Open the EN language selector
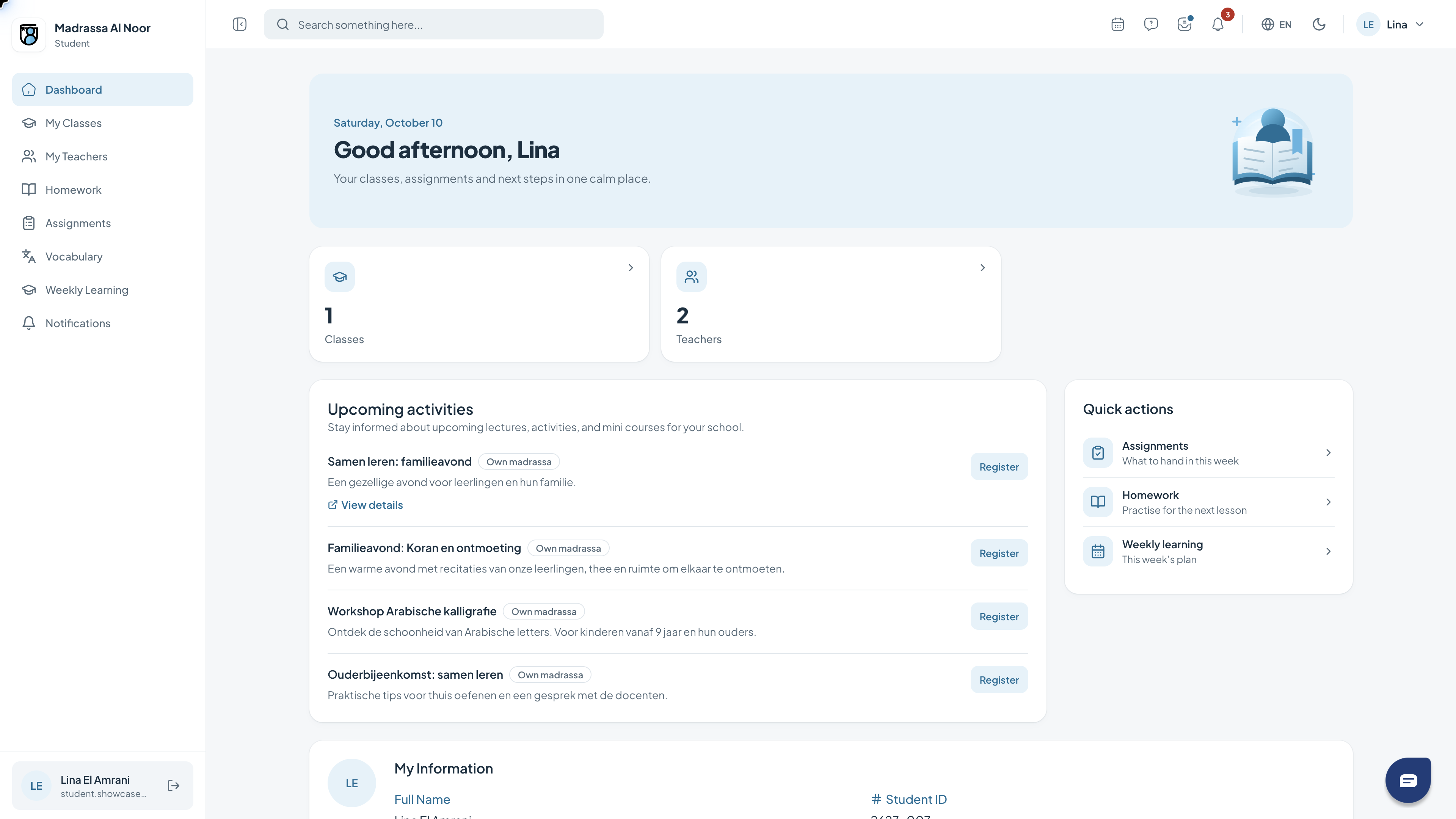This screenshot has width=1456, height=819. pos(1276,24)
